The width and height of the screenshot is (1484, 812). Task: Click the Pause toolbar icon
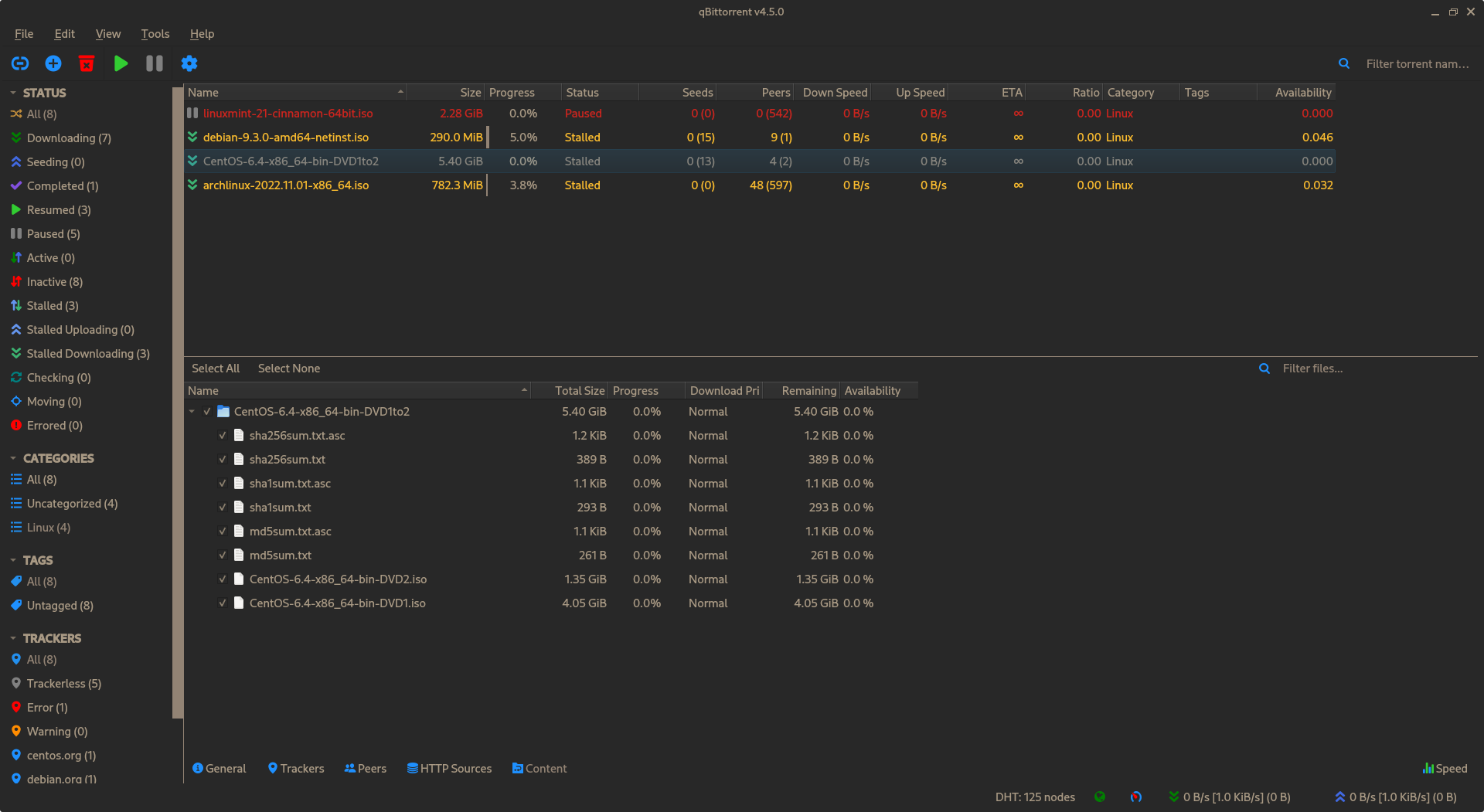pyautogui.click(x=155, y=63)
